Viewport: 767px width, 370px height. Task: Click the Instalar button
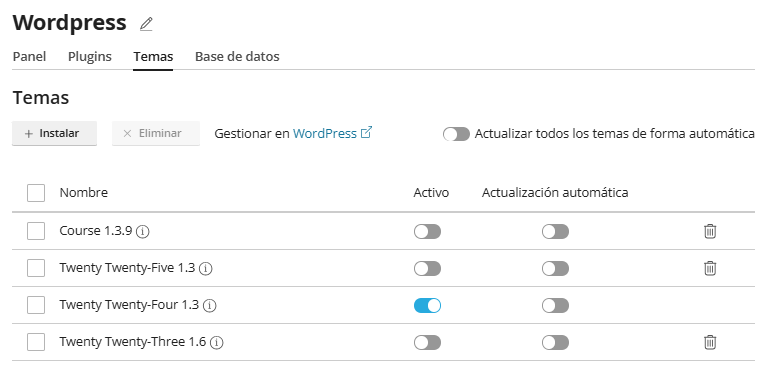[x=54, y=134]
